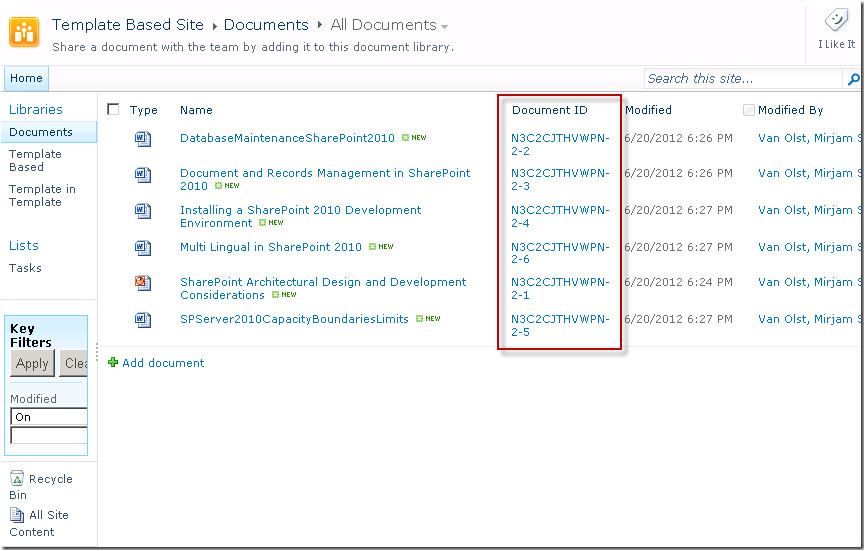Open Word icon for DatabaseMaintenanceSharePoint2010
This screenshot has width=865, height=551.
[143, 138]
